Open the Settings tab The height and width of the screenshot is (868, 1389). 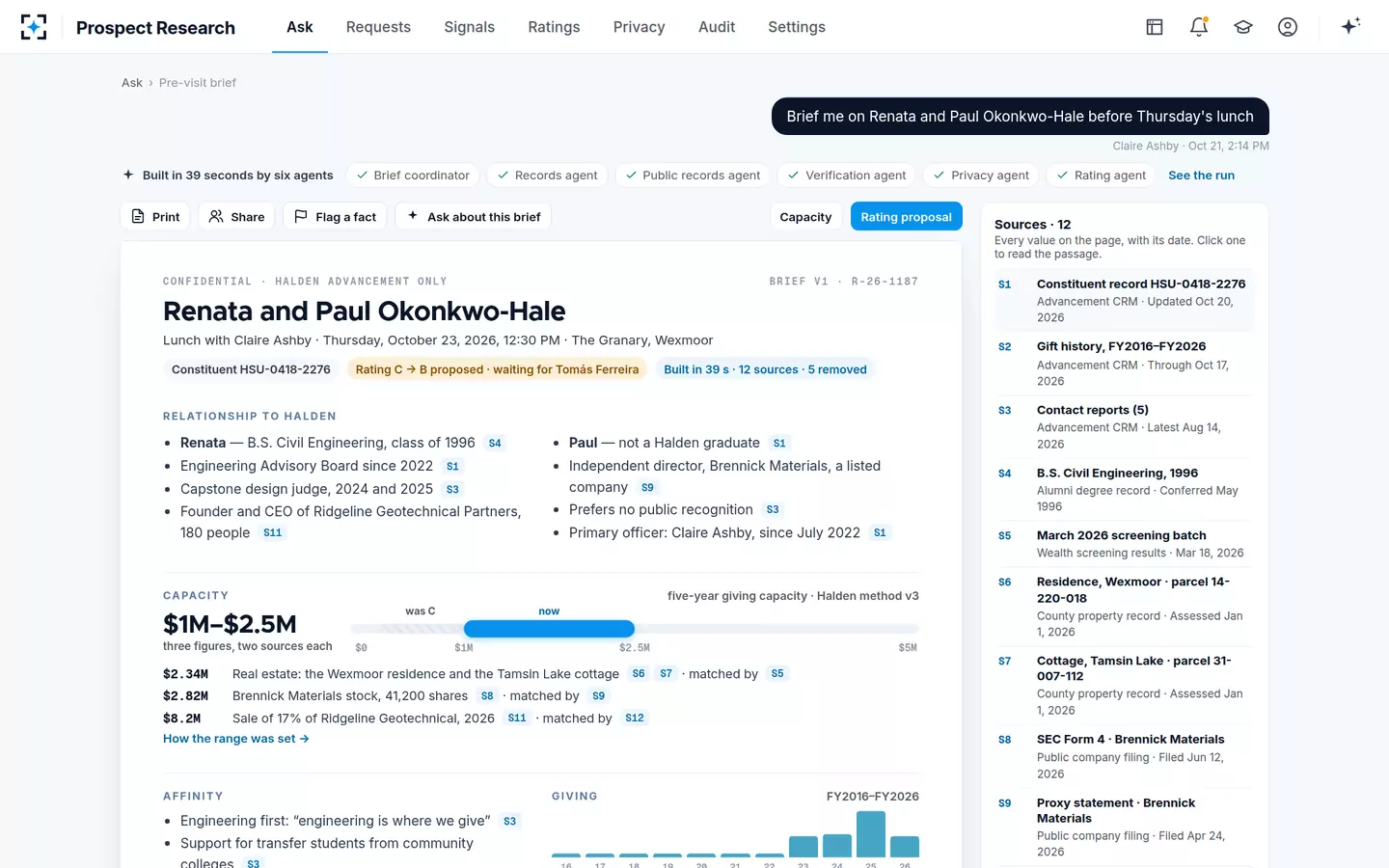(x=797, y=27)
